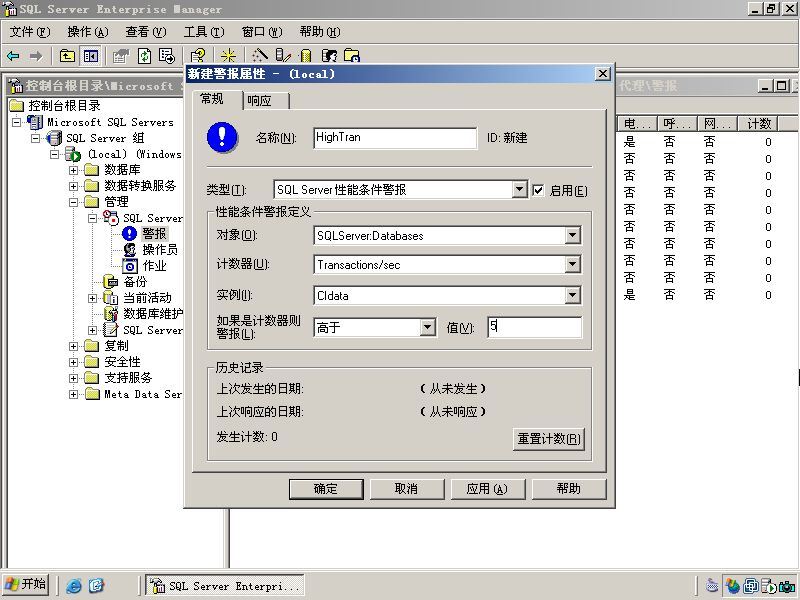Click the Windows messenger tray icon

[733, 586]
